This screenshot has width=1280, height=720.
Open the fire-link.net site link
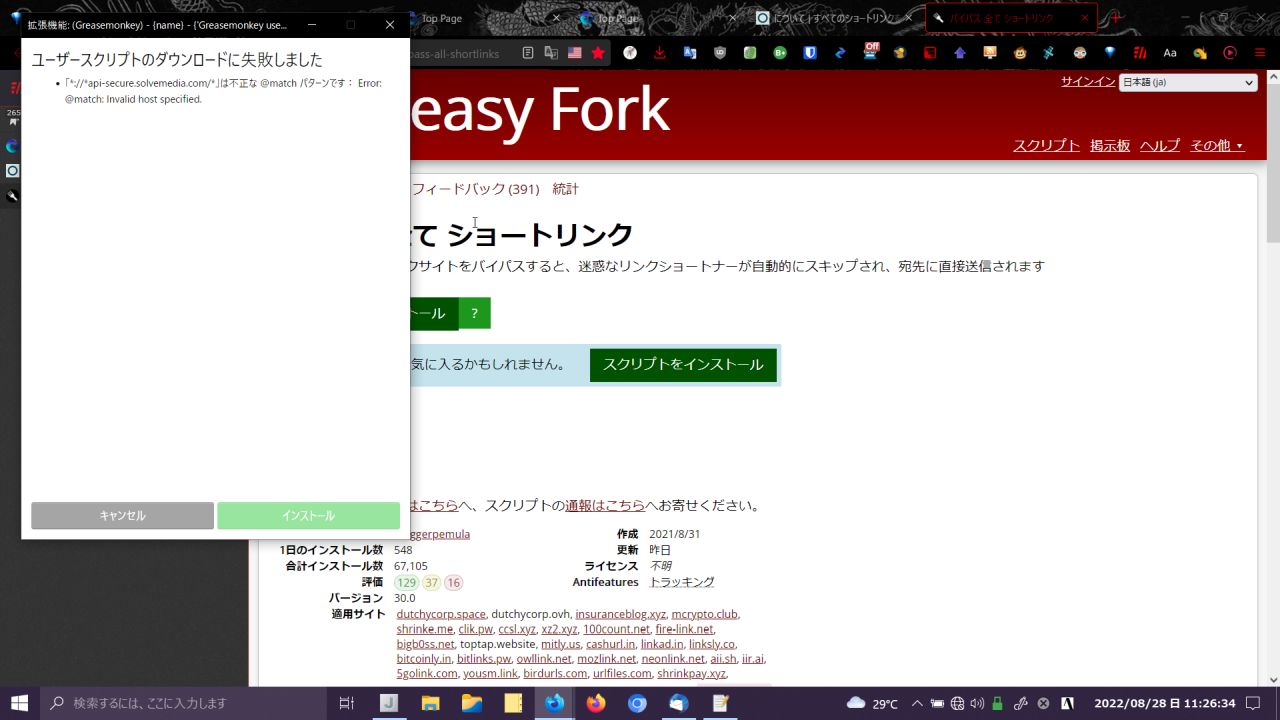[684, 629]
